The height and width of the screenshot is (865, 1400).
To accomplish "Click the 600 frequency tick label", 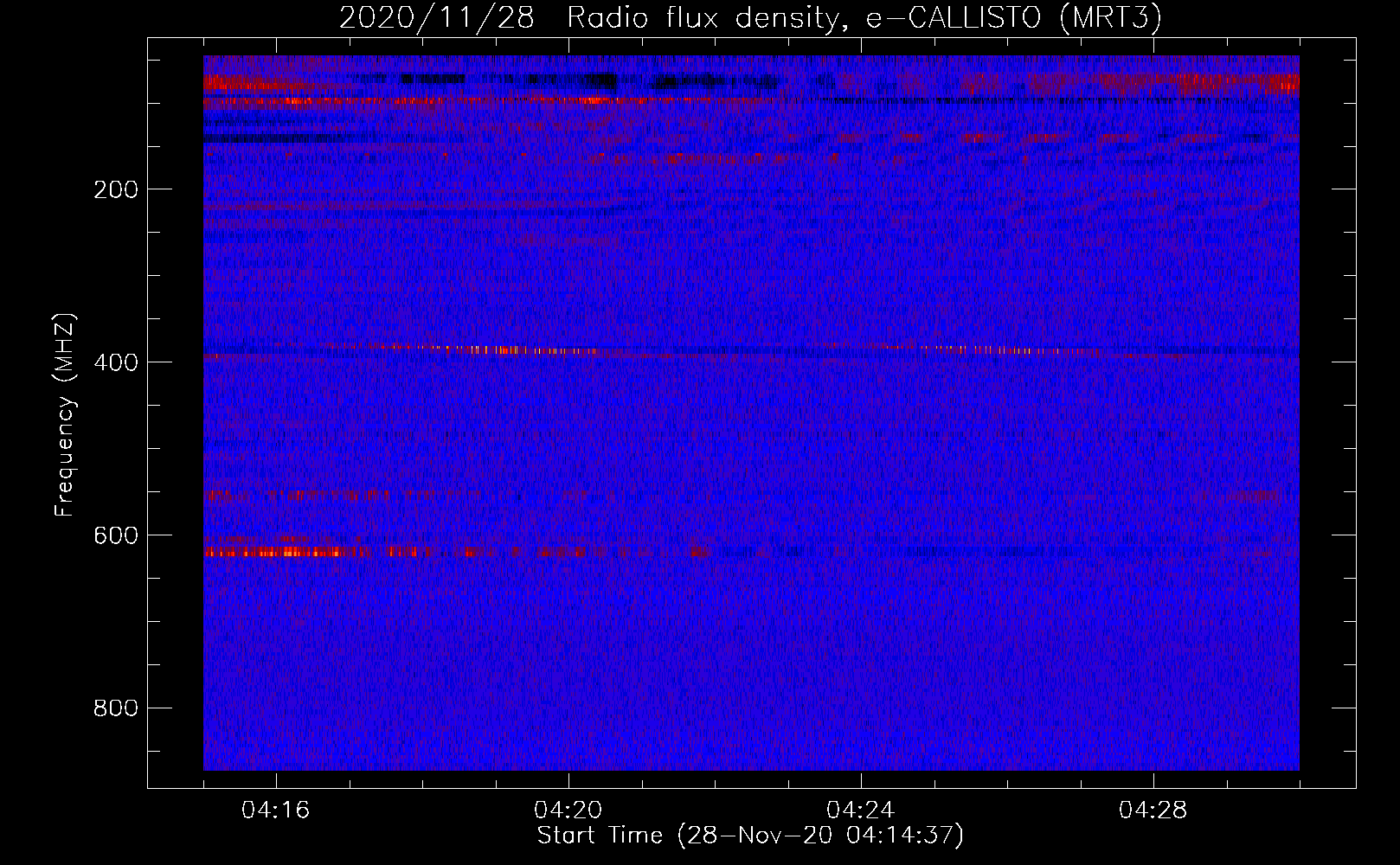I will (x=116, y=535).
